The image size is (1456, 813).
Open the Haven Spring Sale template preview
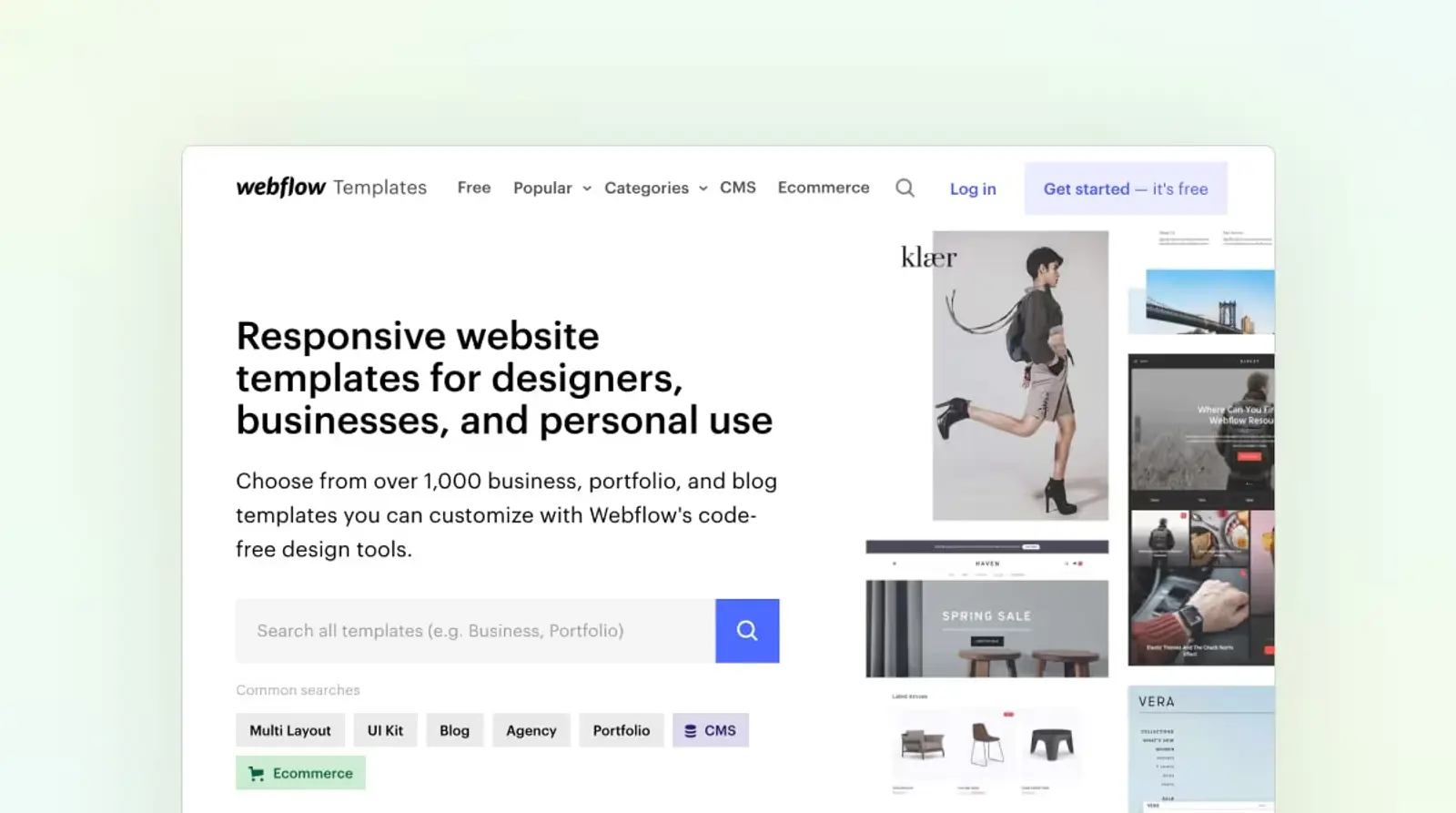coord(987,608)
